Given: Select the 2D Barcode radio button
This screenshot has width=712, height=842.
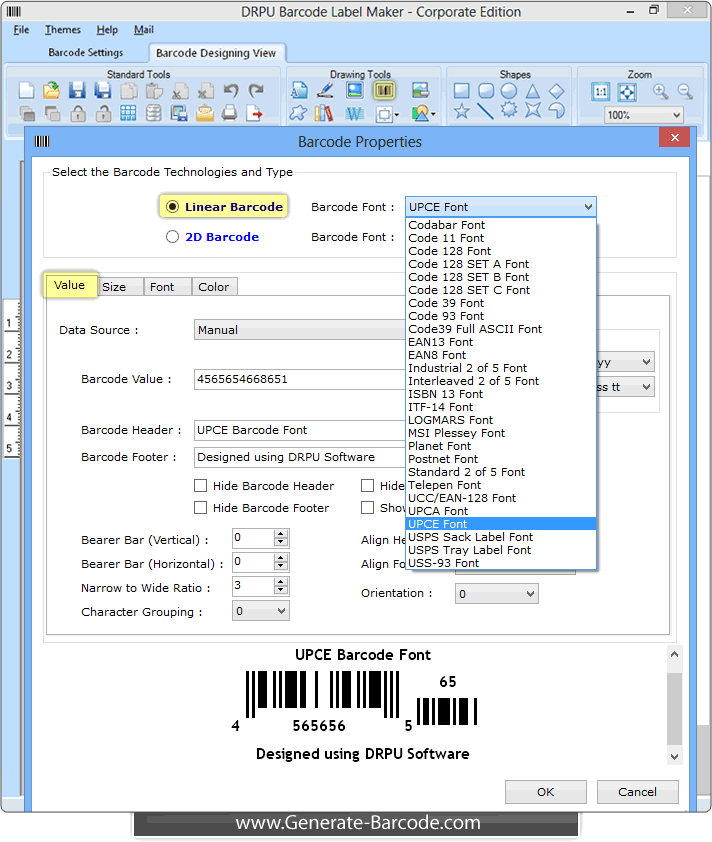Looking at the screenshot, I should pyautogui.click(x=173, y=237).
